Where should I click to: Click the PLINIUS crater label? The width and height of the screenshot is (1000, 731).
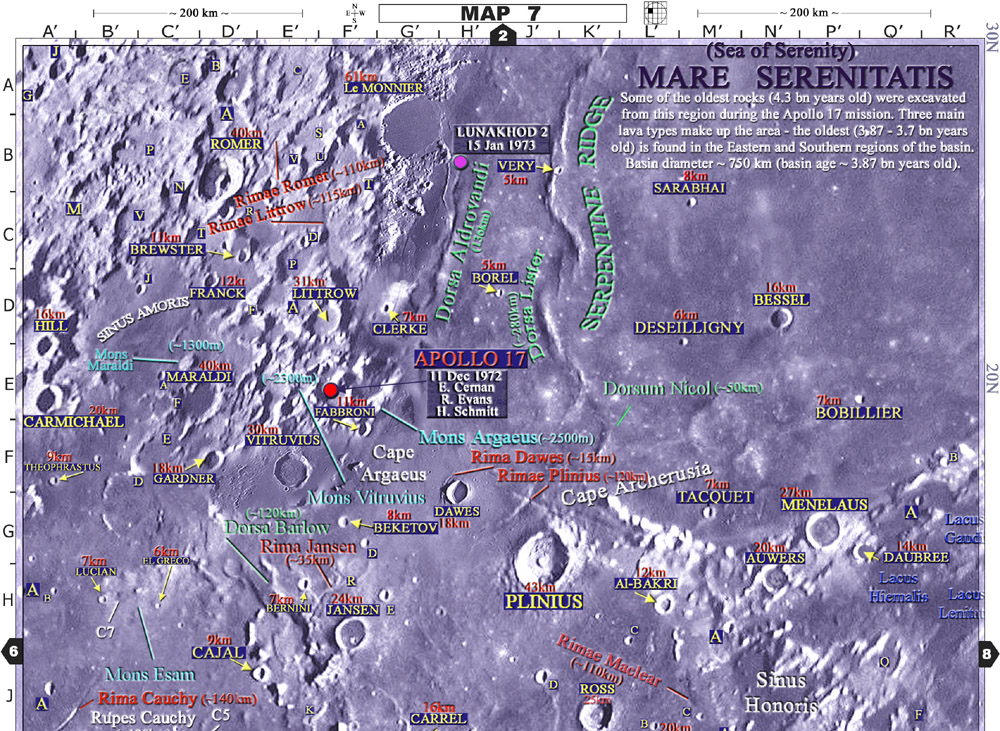point(541,602)
